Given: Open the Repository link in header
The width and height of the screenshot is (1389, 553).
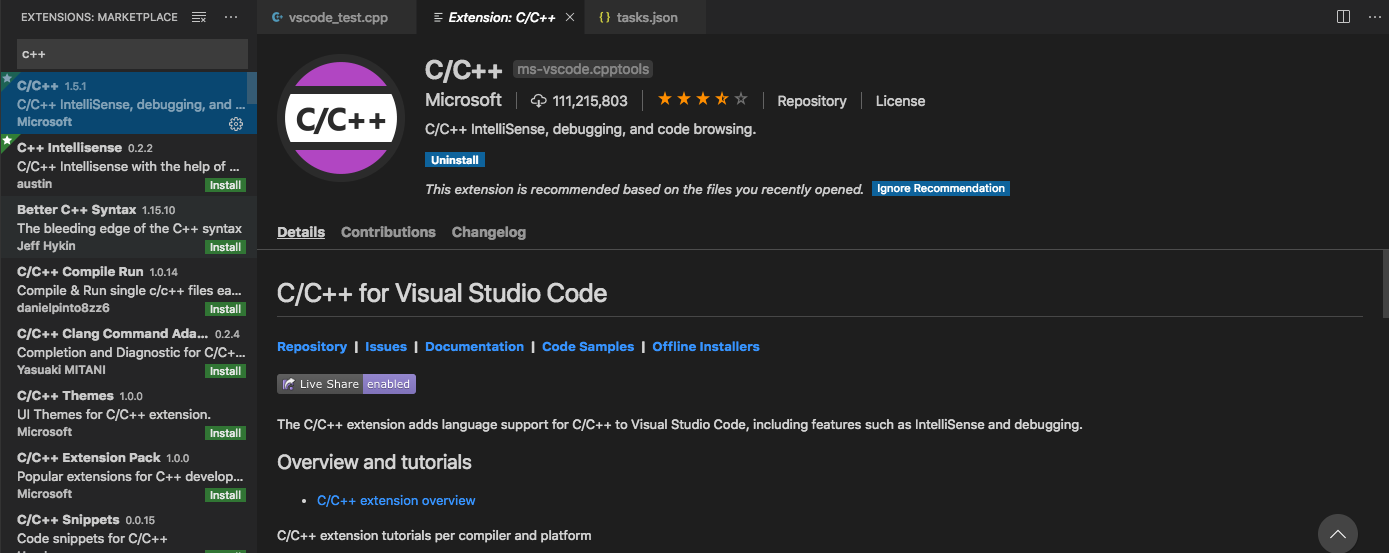Looking at the screenshot, I should point(812,101).
